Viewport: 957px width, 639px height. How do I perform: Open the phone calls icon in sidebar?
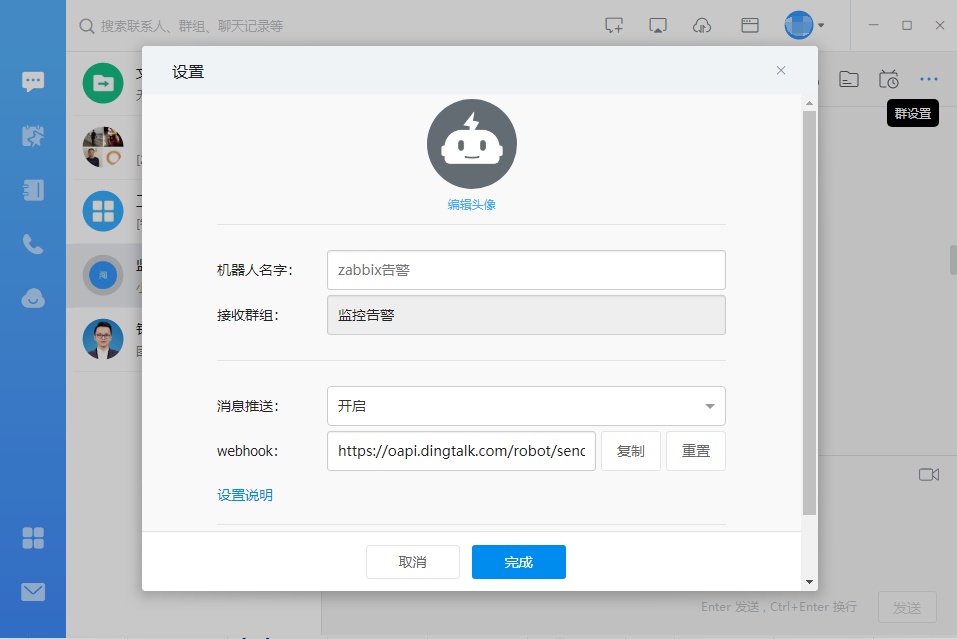coord(33,244)
